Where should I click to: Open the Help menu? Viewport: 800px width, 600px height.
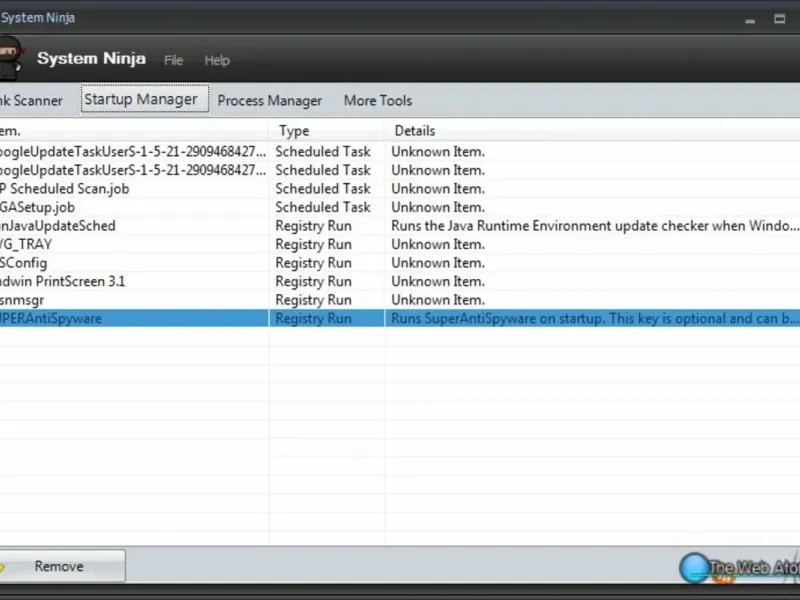pyautogui.click(x=217, y=60)
